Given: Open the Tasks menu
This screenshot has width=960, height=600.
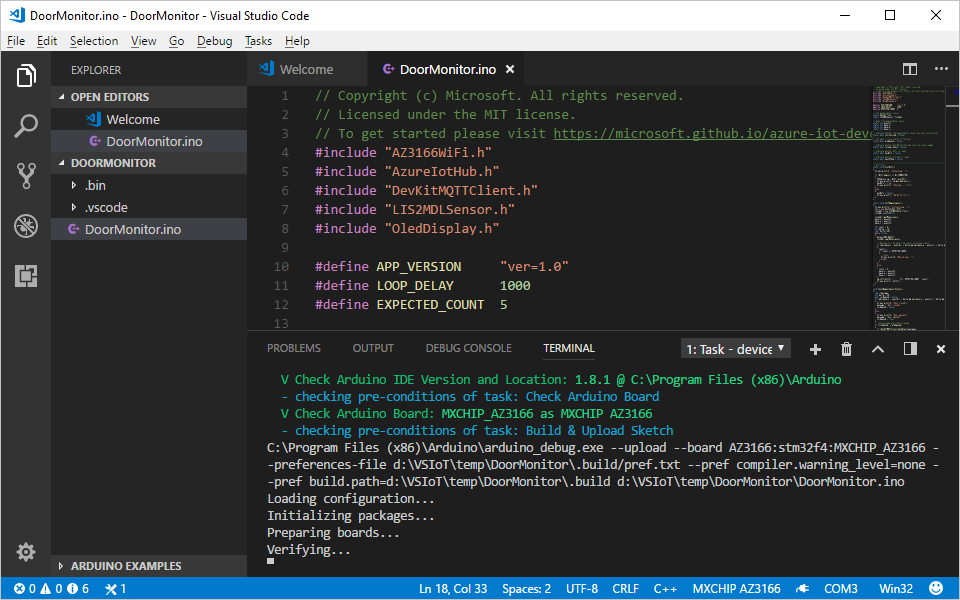Looking at the screenshot, I should click(x=258, y=41).
